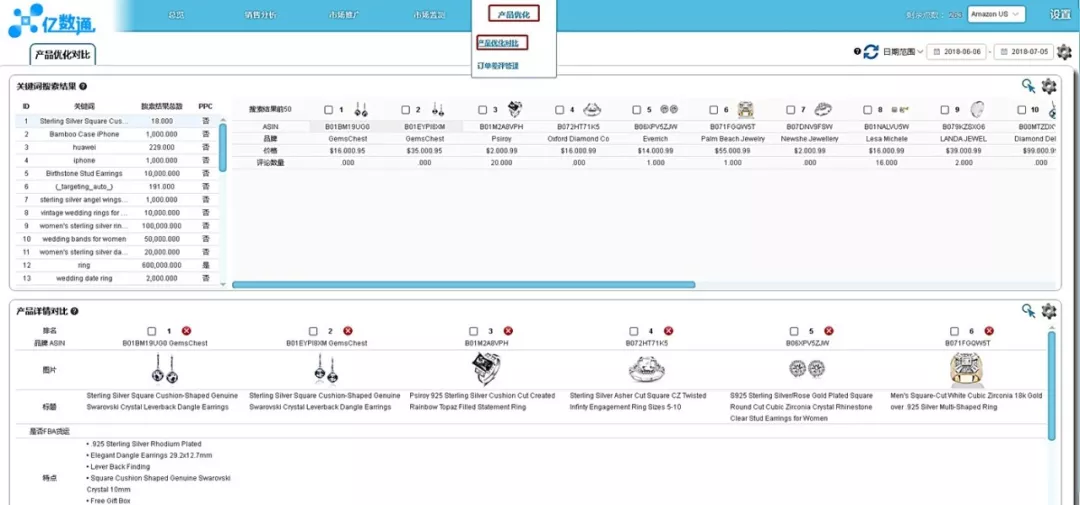Viewport: 1080px width, 505px height.
Task: Click the keyword list vertical scrollbar thumb
Action: (222, 147)
